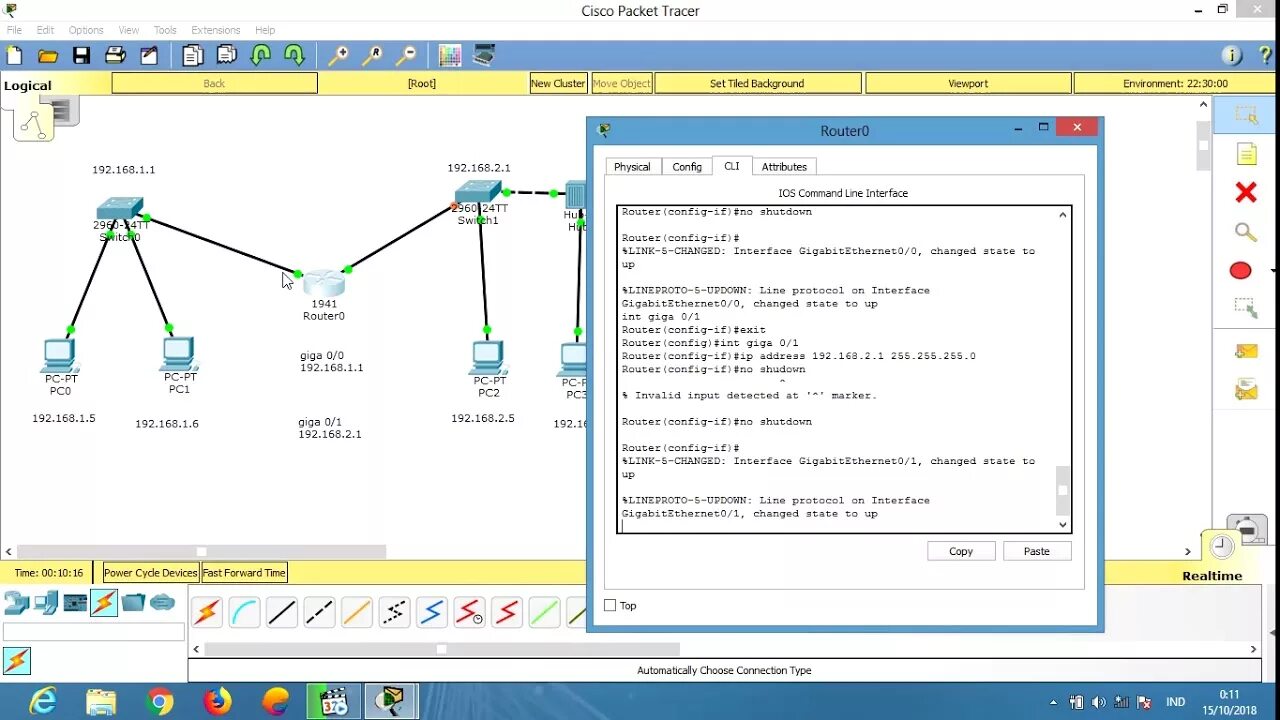Switch to Realtime mode tab
This screenshot has height=720, width=1280.
click(1212, 576)
